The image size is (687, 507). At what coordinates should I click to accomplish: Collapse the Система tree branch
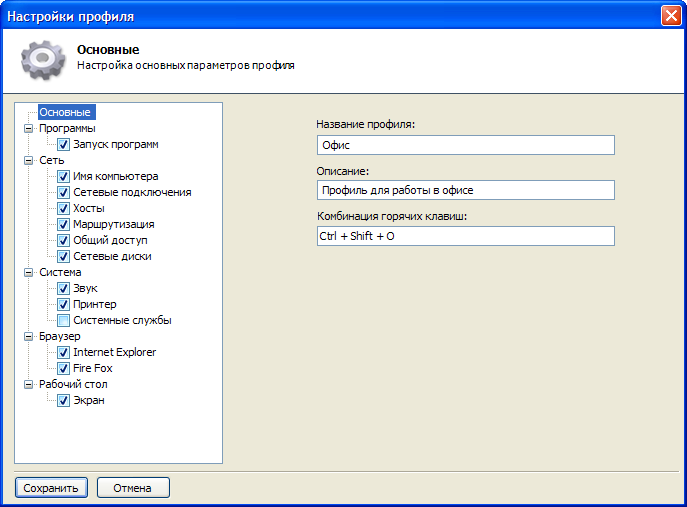[27, 272]
